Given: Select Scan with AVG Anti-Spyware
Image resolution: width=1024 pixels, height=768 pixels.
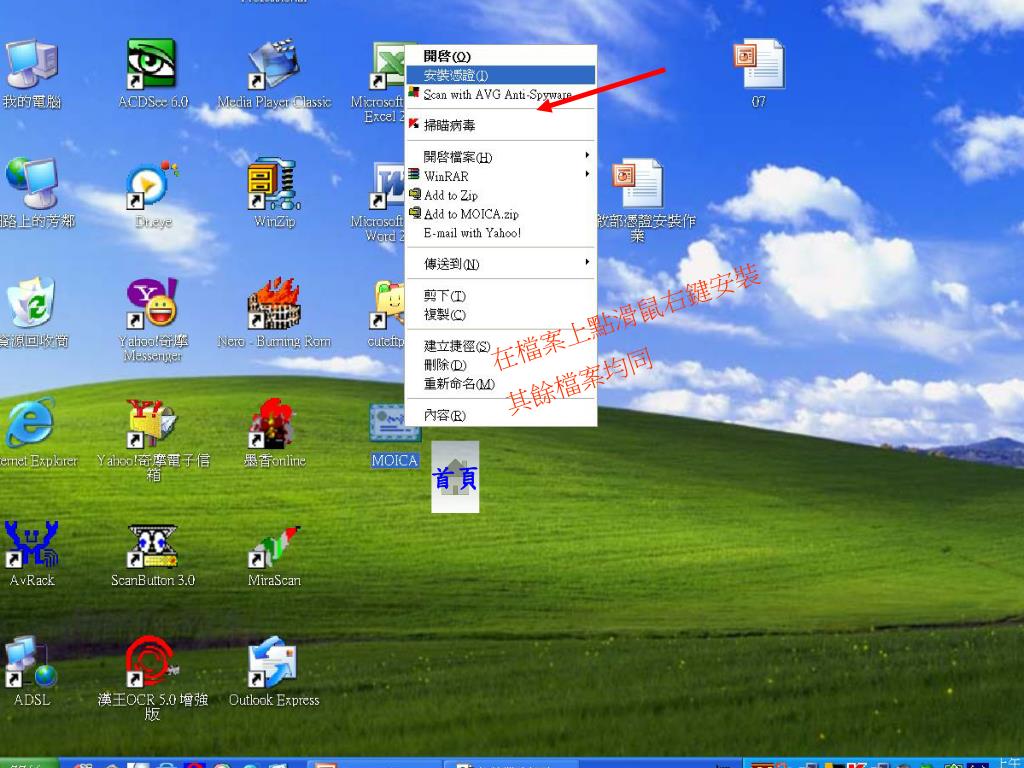Looking at the screenshot, I should [500, 94].
